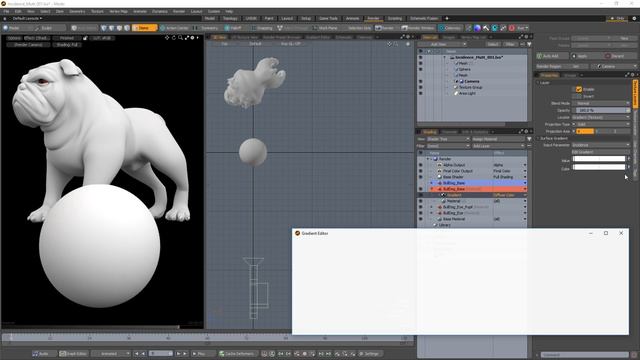Click the Render Window toolbar button

coord(418,28)
